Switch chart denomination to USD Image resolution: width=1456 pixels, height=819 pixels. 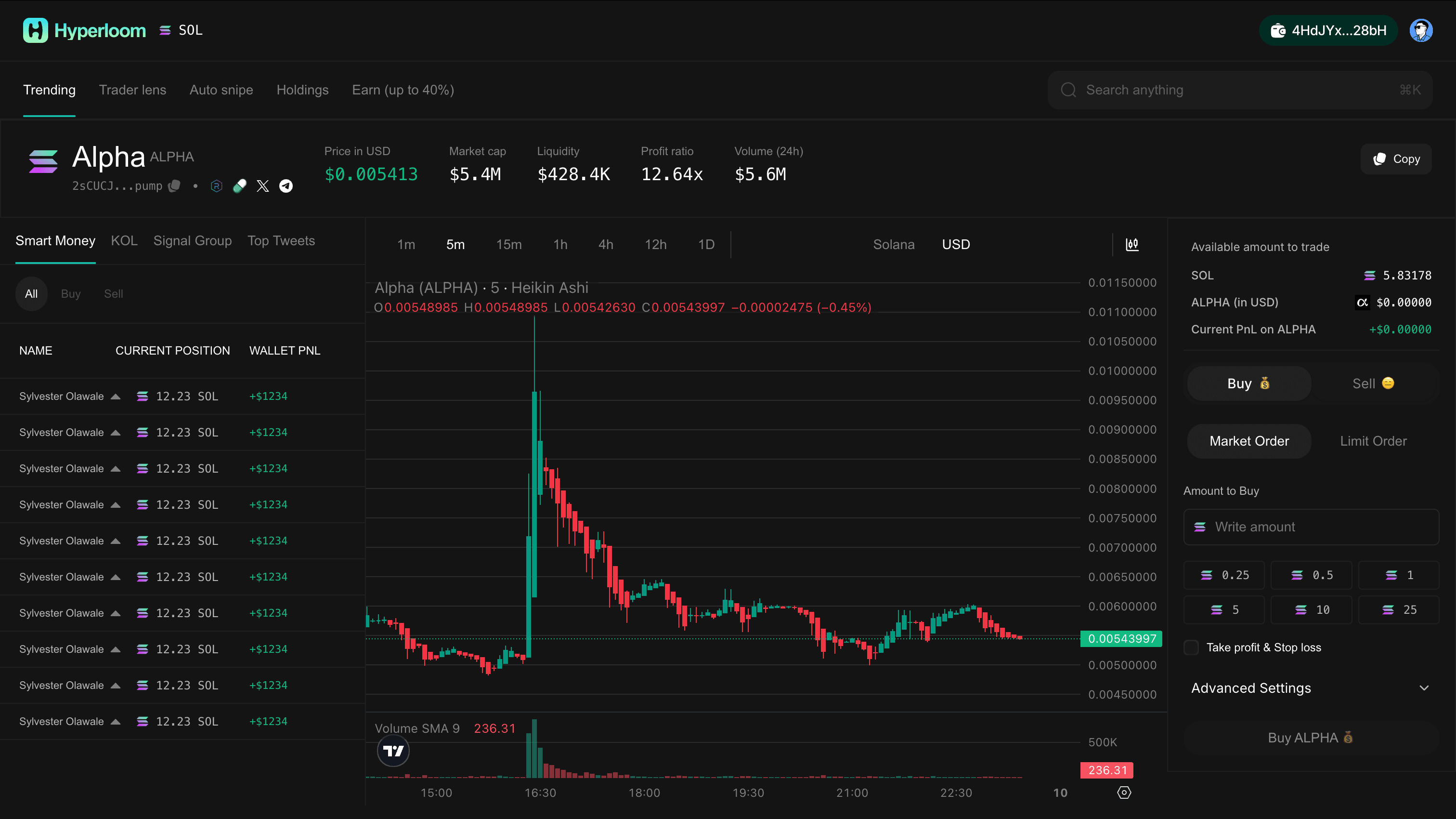coord(956,244)
